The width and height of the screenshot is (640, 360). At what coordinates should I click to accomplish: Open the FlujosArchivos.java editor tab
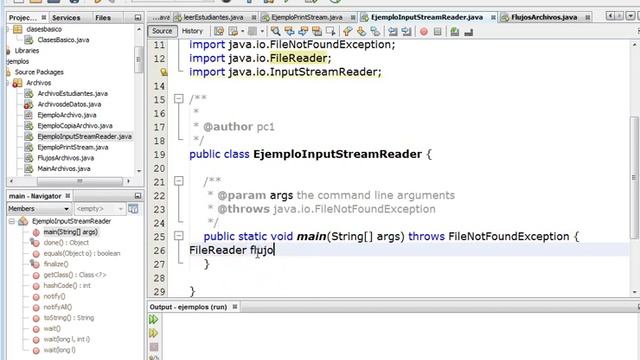[x=544, y=17]
